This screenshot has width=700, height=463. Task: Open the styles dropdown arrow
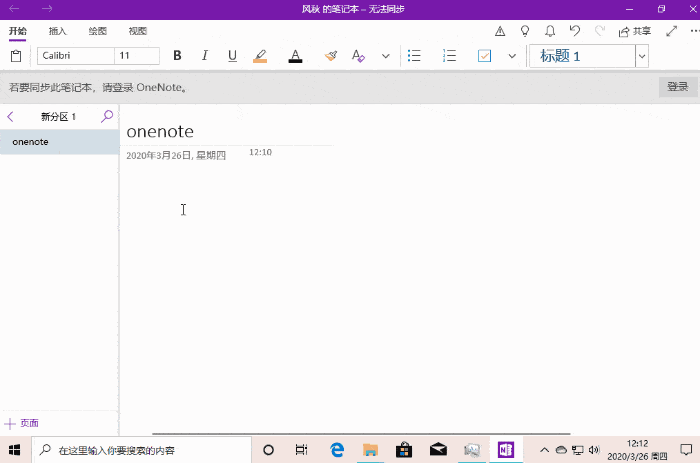642,56
